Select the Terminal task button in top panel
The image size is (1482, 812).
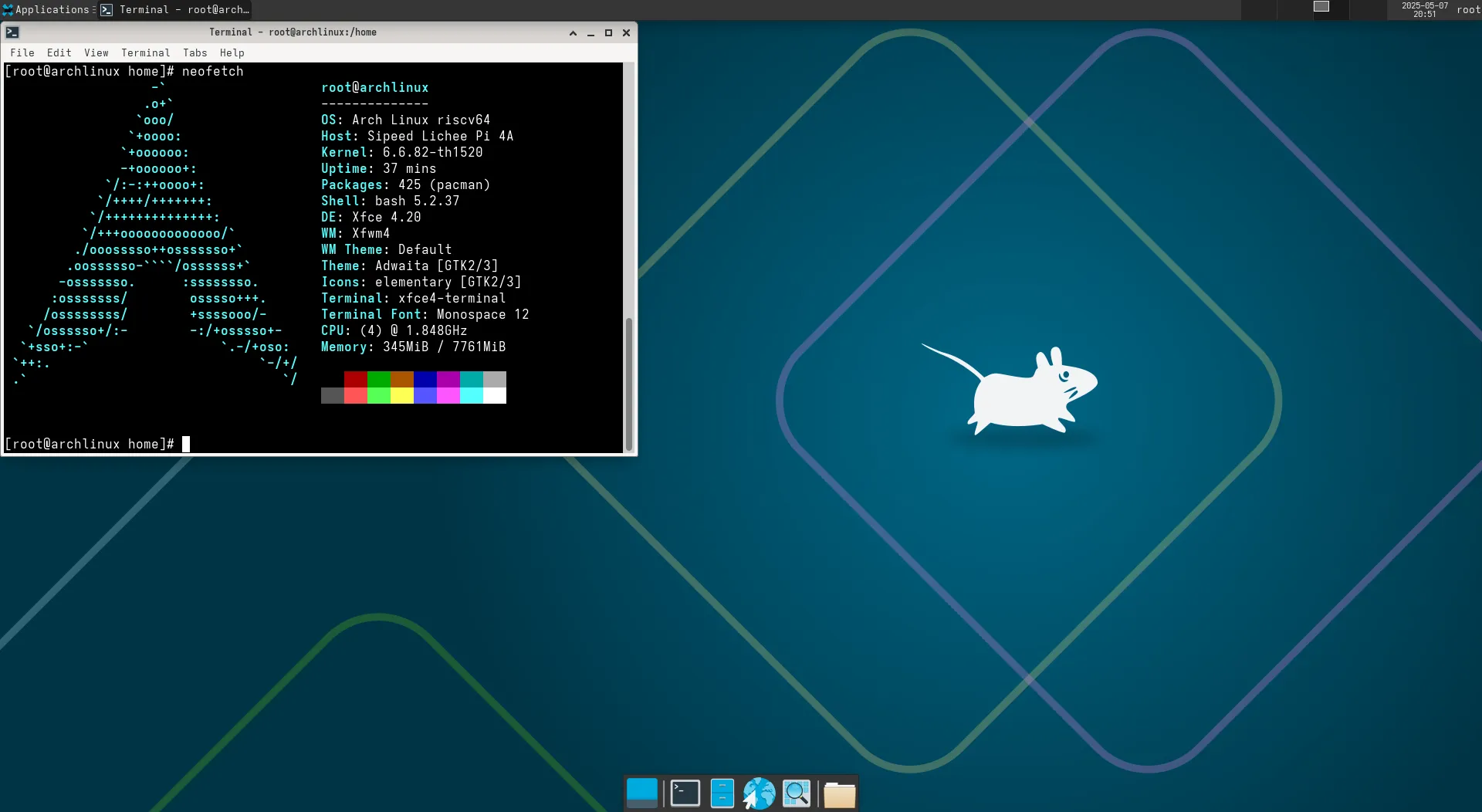[174, 10]
